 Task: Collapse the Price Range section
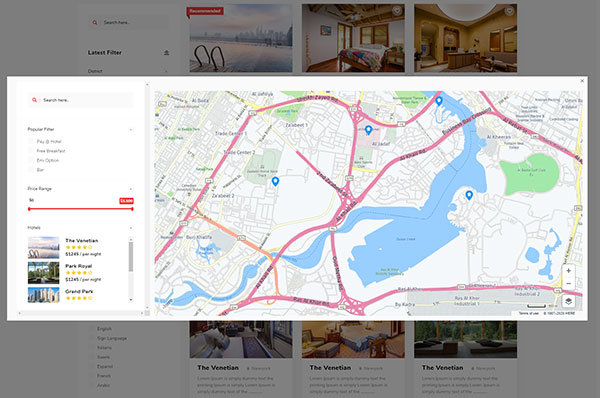131,189
